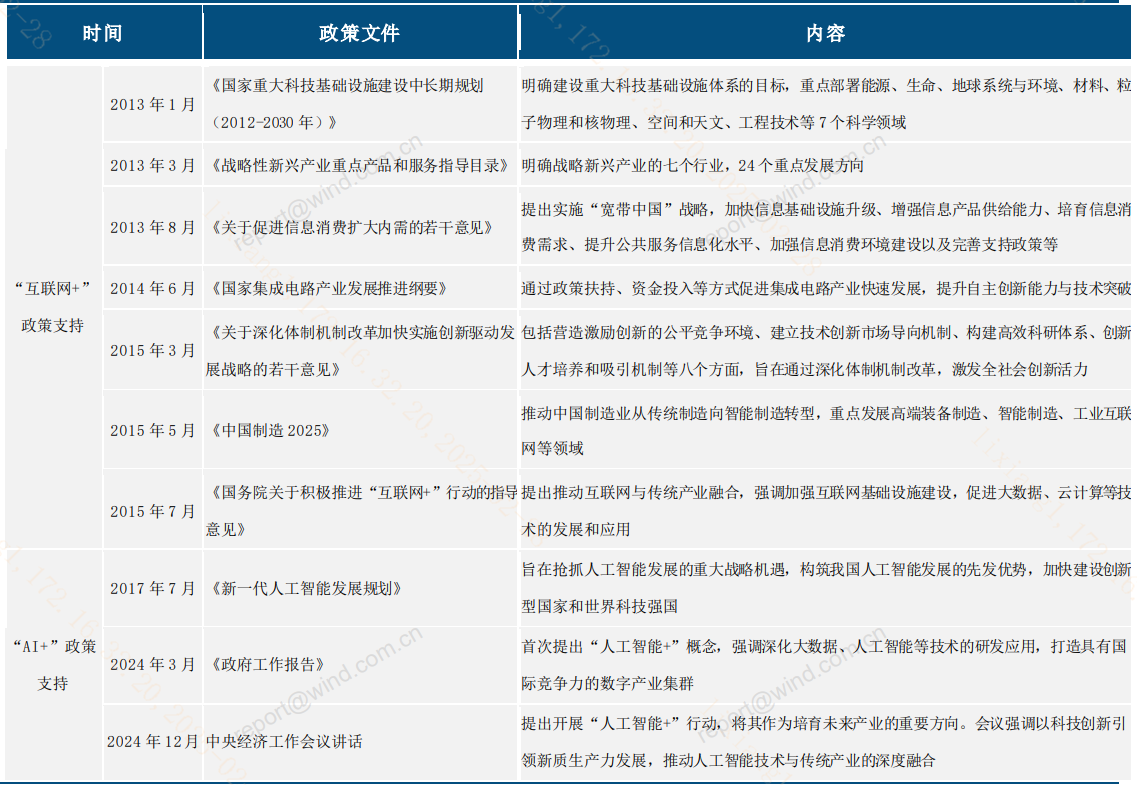Screen dimensions: 1137x785
Task: Select the 《战略性新兴产业重点产品和服务指导目录》 title
Action: (360, 166)
